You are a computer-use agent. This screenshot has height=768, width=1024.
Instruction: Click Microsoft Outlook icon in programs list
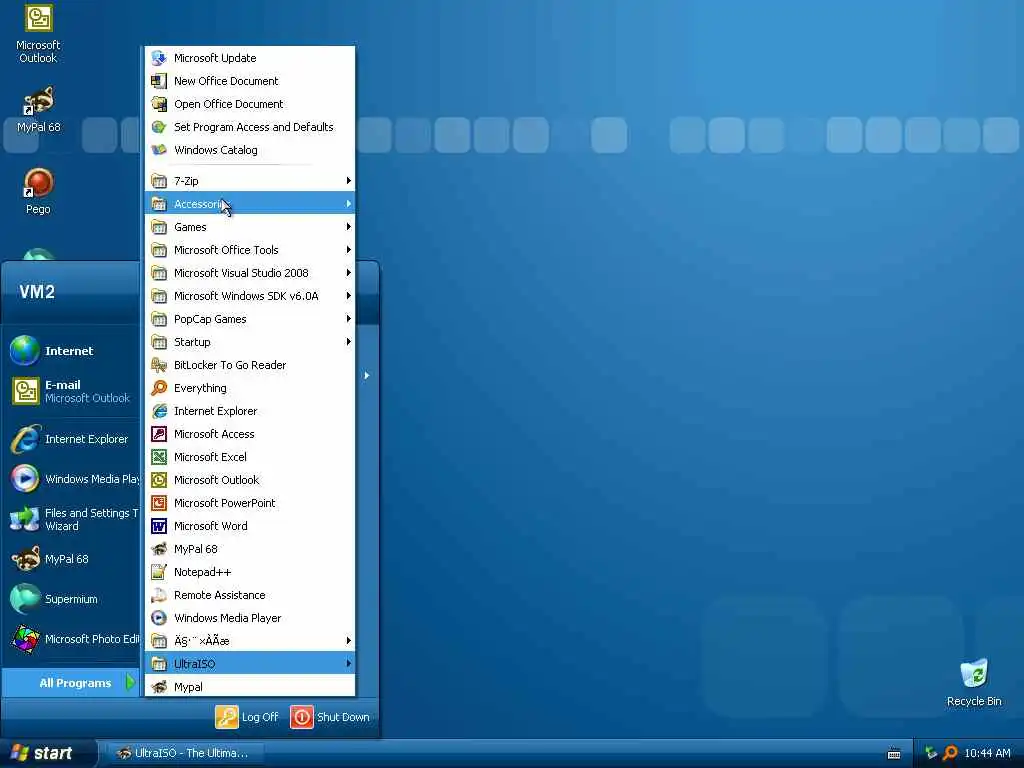(x=159, y=480)
